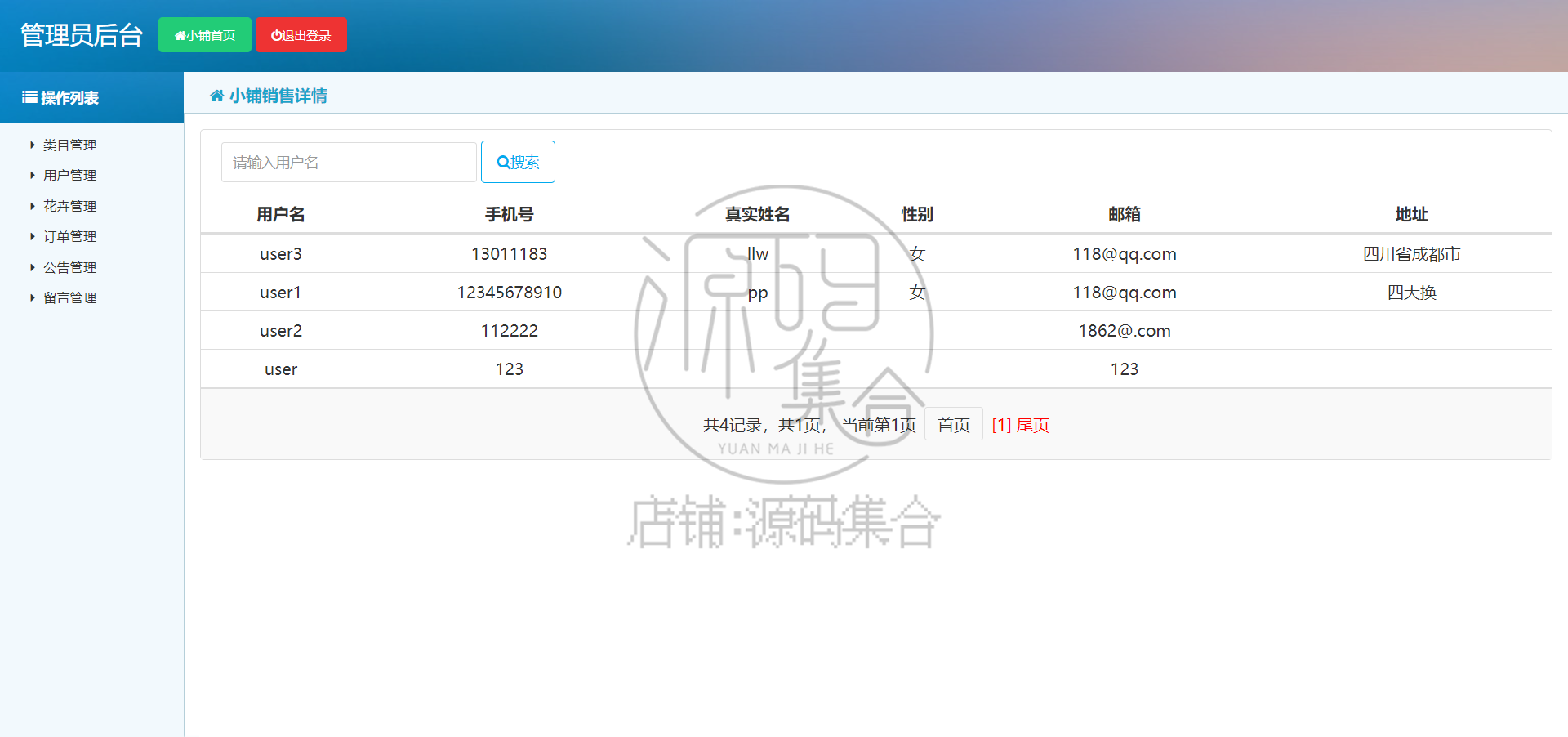Click 性别 column header
This screenshot has height=737, width=1568.
click(917, 214)
